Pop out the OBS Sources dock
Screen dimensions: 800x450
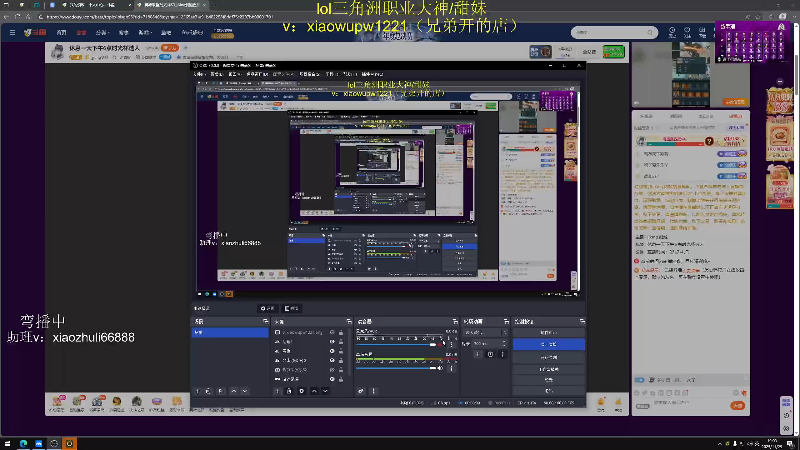coord(349,321)
